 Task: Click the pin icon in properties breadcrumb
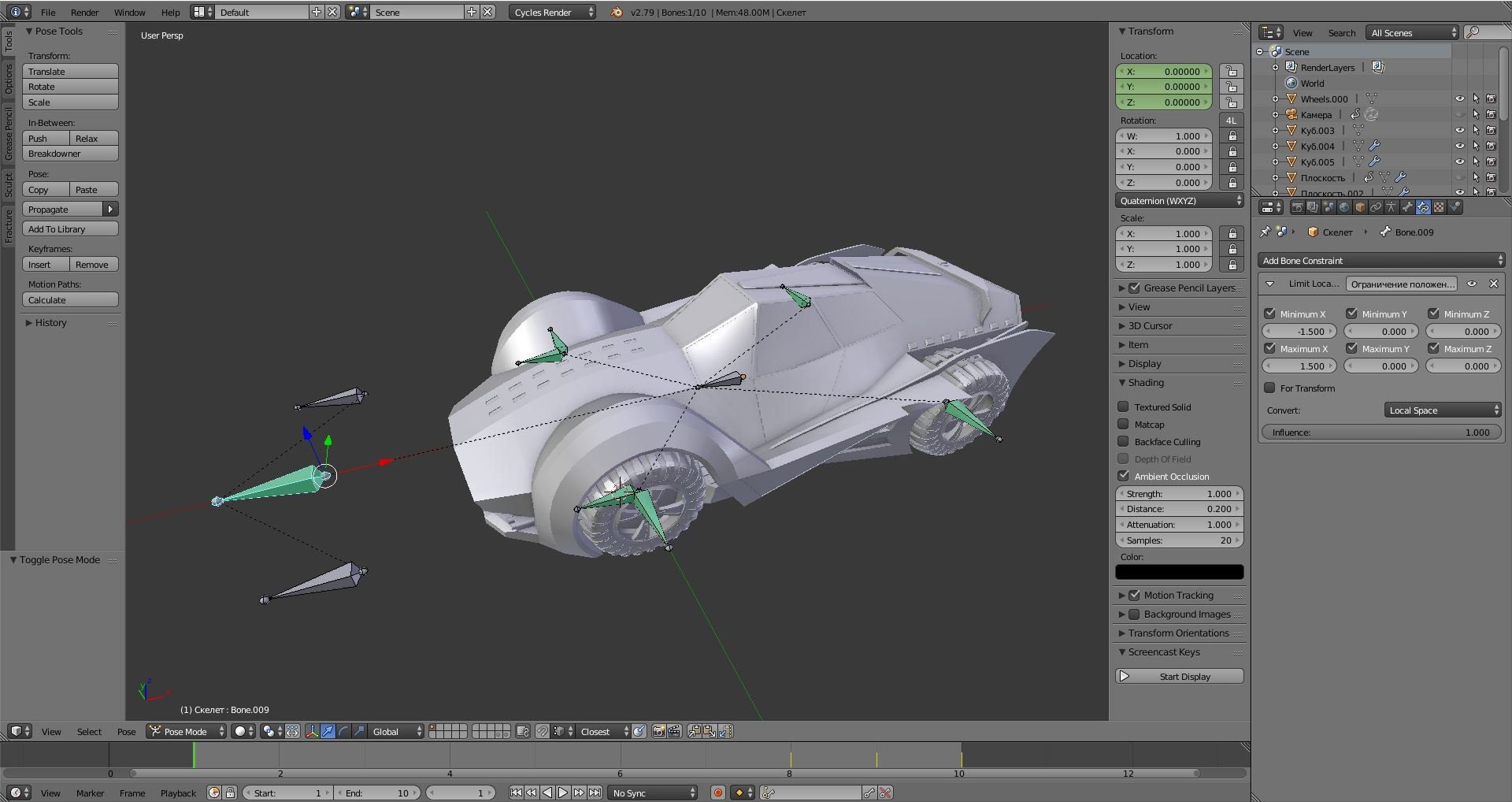pyautogui.click(x=1265, y=232)
